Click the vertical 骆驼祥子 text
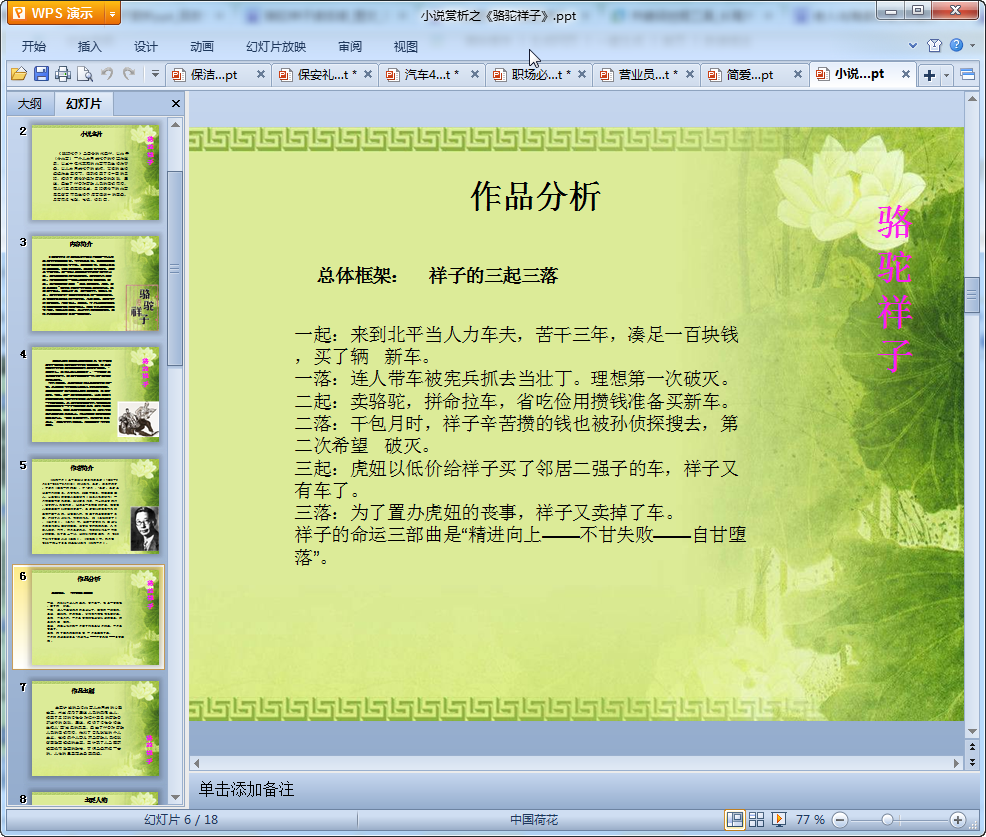 [x=894, y=288]
